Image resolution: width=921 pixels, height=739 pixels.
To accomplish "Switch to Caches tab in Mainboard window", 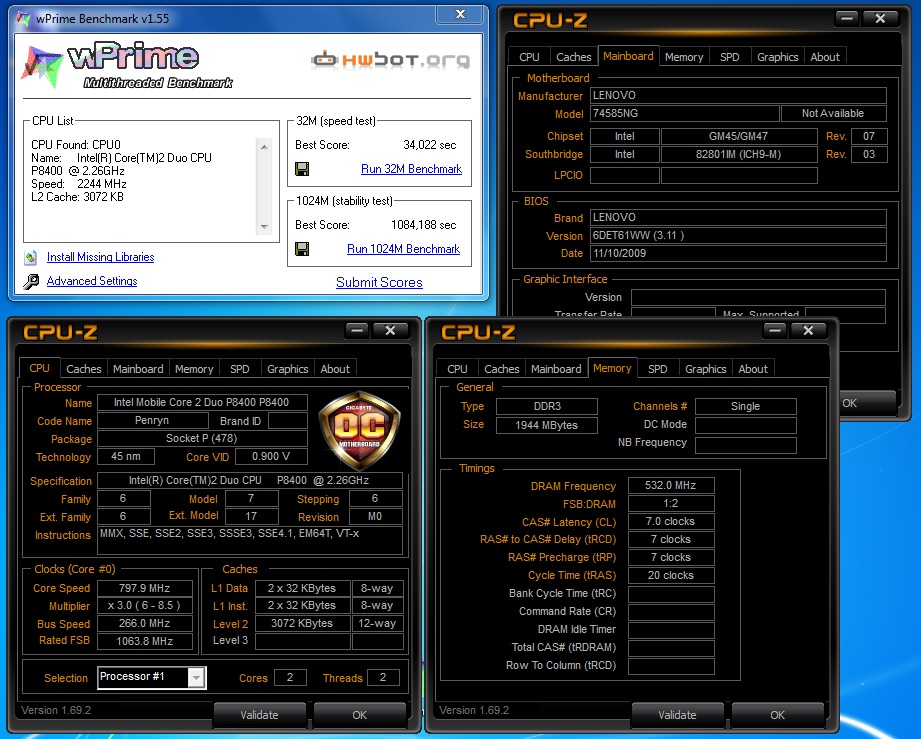I will tap(573, 57).
